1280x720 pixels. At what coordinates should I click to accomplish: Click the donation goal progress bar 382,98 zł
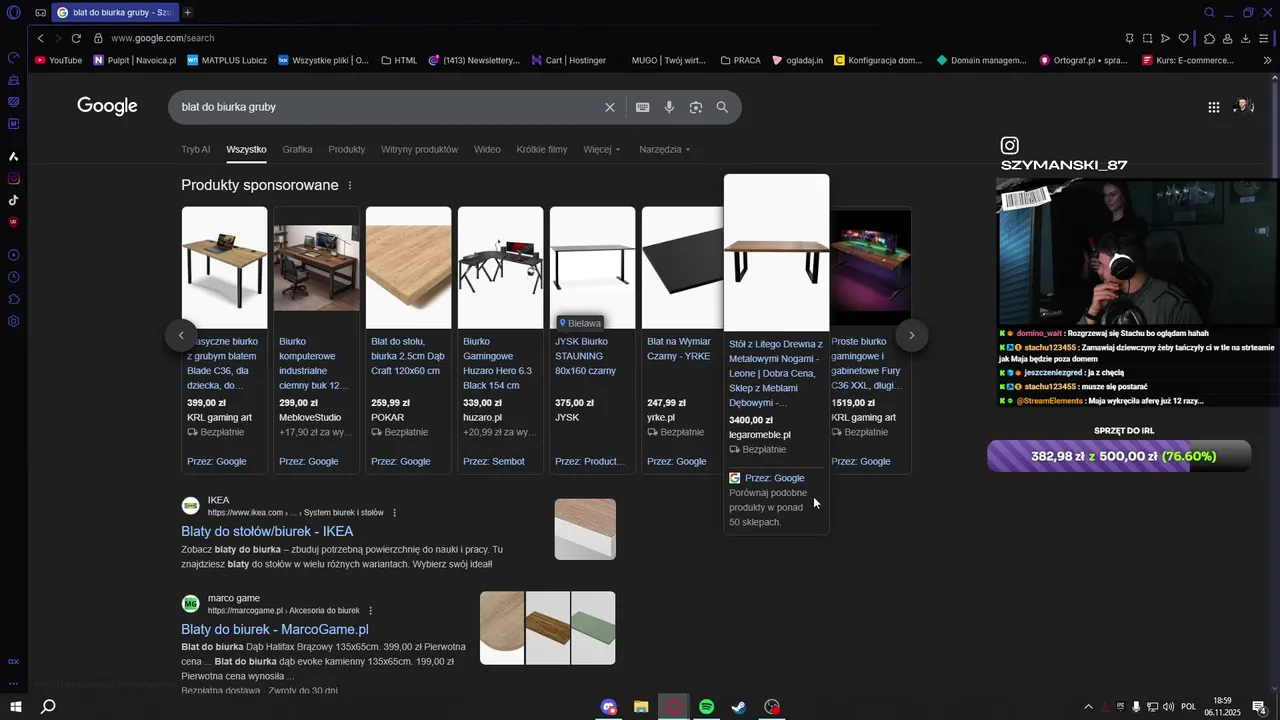point(1119,456)
